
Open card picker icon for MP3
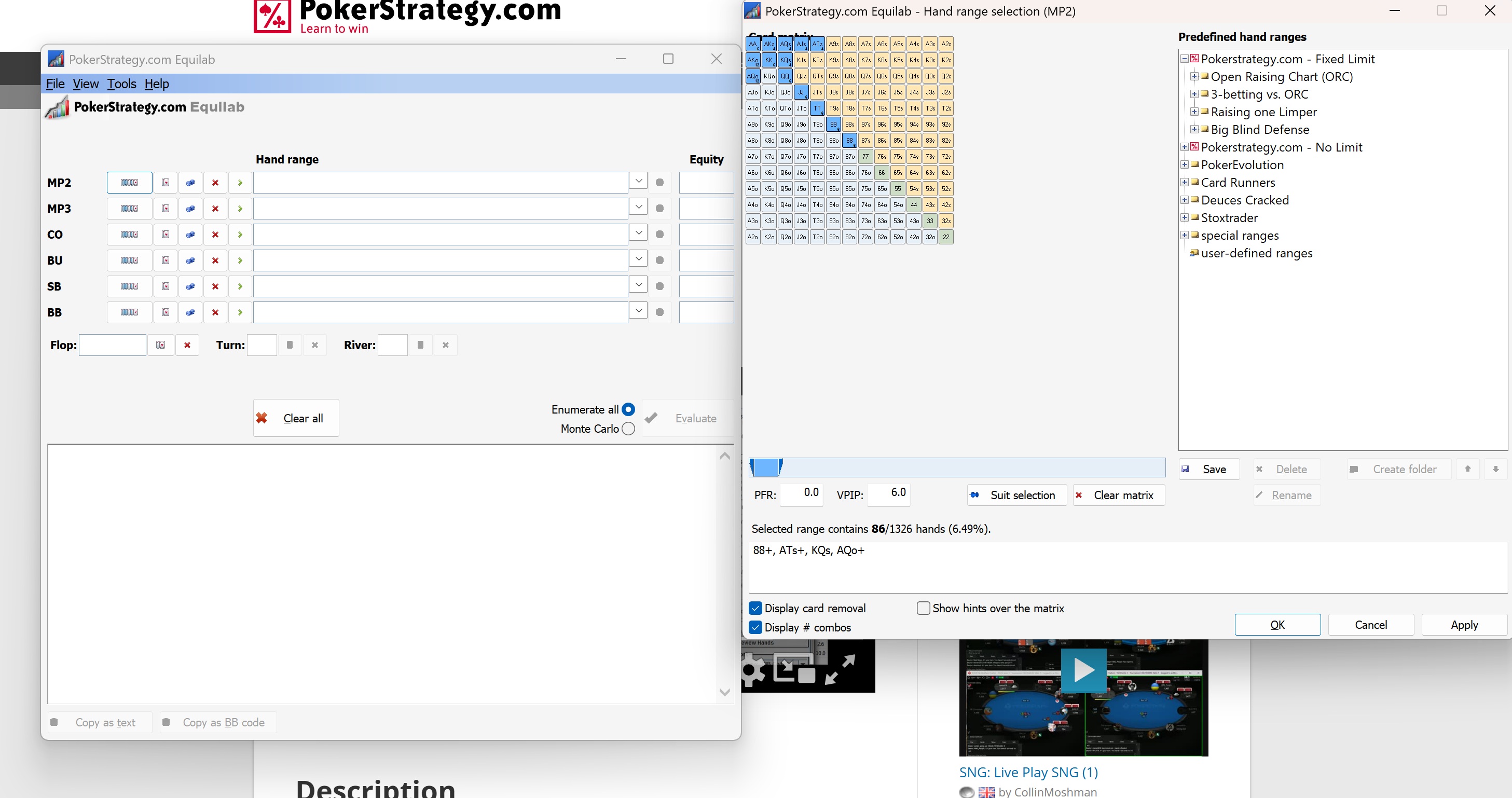pos(166,209)
